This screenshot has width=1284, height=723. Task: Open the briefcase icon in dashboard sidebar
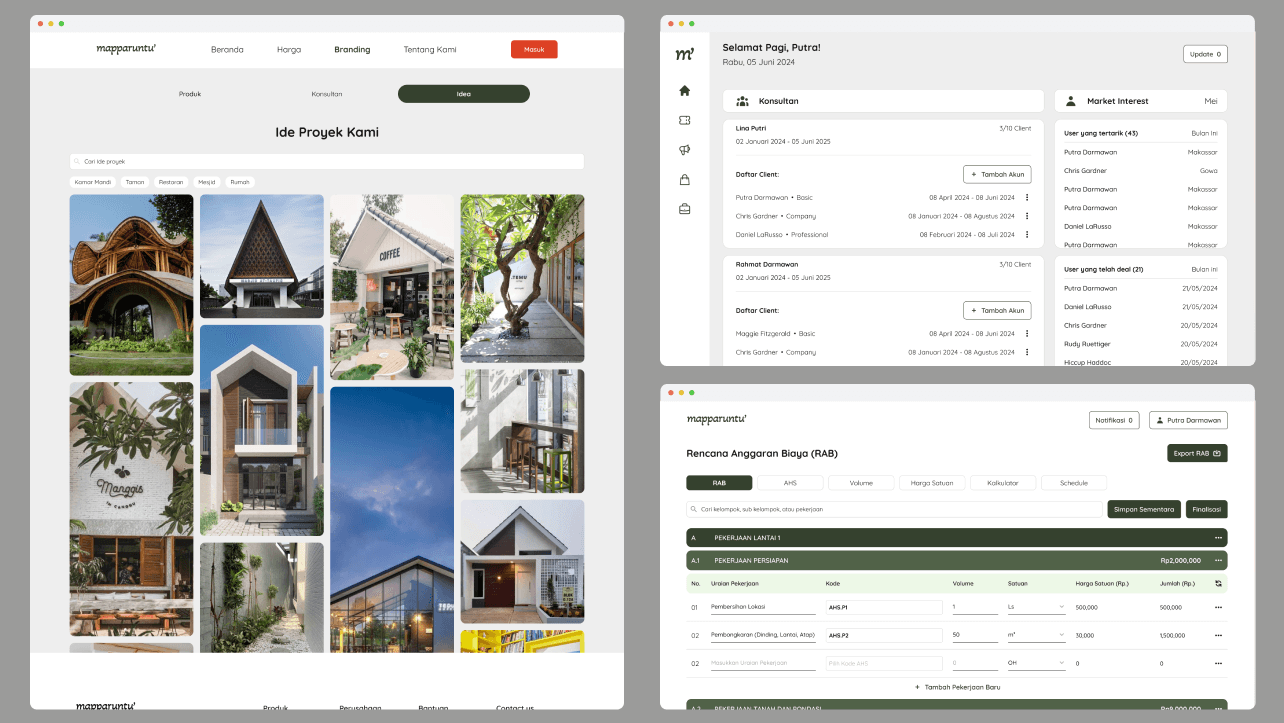point(684,209)
